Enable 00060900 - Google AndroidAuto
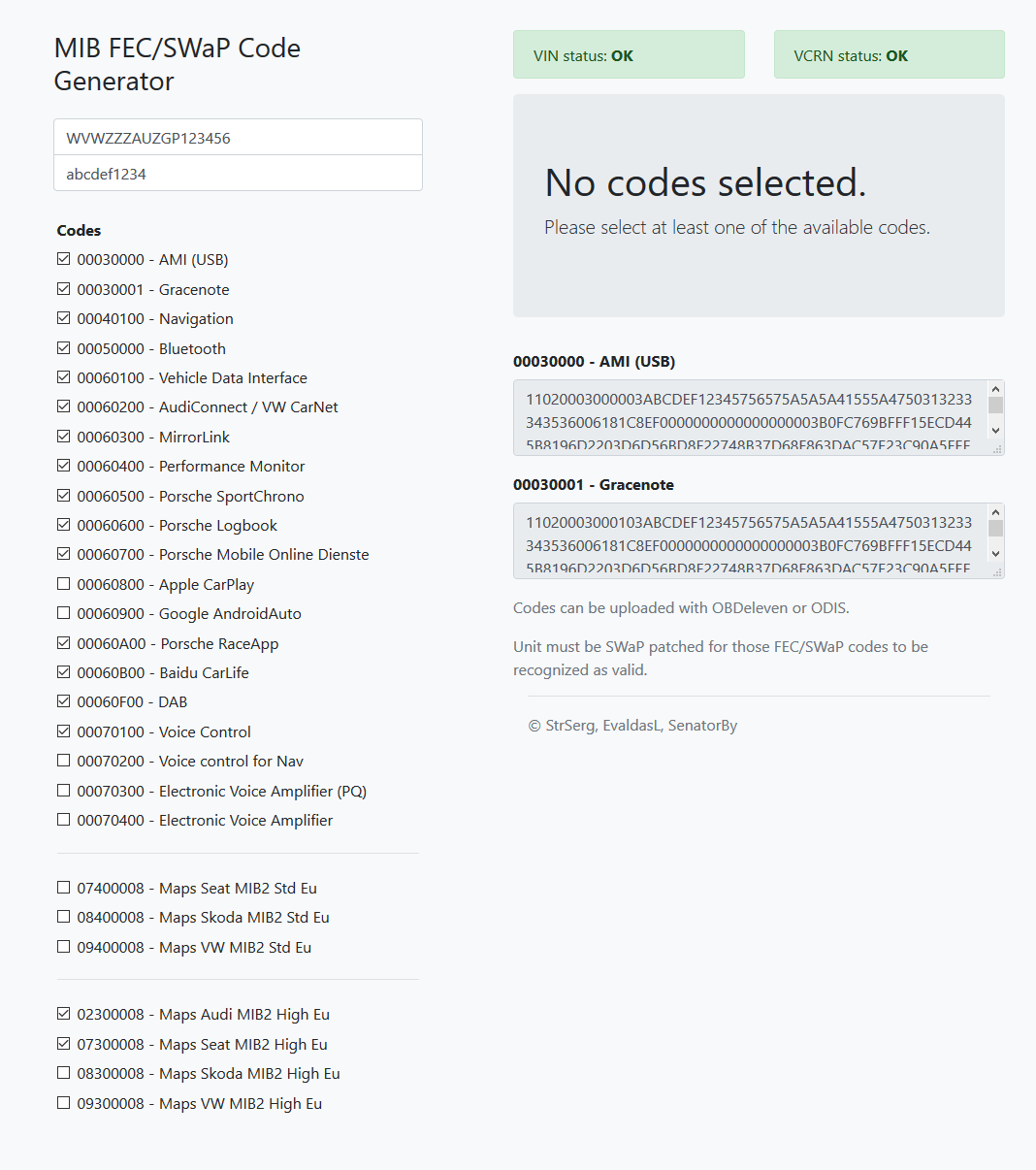 click(x=63, y=612)
